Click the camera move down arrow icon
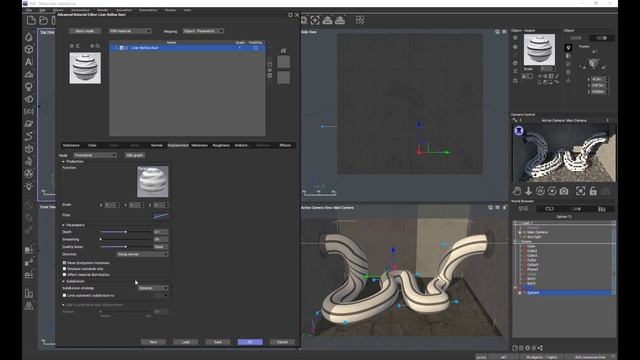This screenshot has height=360, width=640. click(529, 191)
